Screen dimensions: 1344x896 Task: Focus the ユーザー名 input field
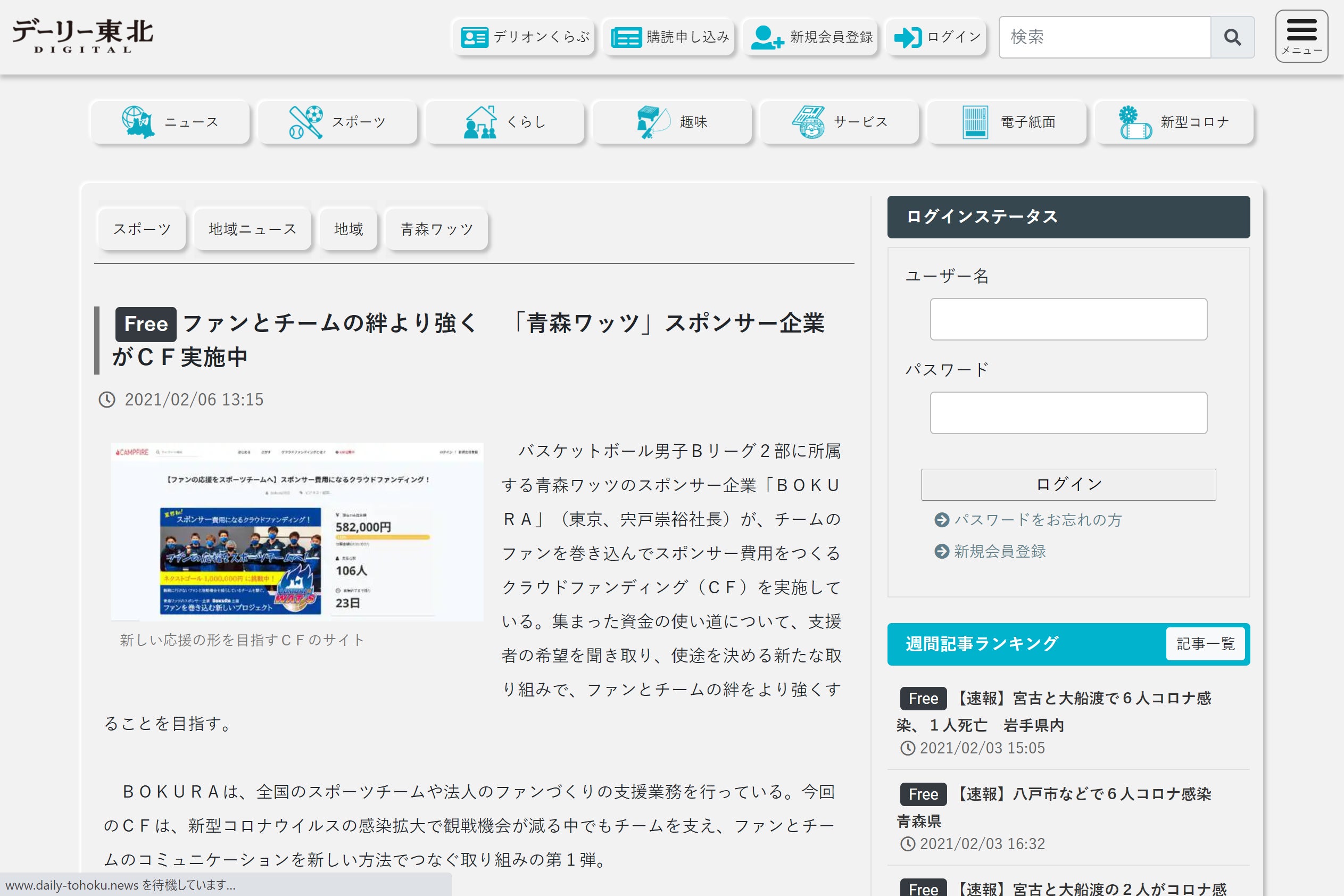click(x=1068, y=319)
